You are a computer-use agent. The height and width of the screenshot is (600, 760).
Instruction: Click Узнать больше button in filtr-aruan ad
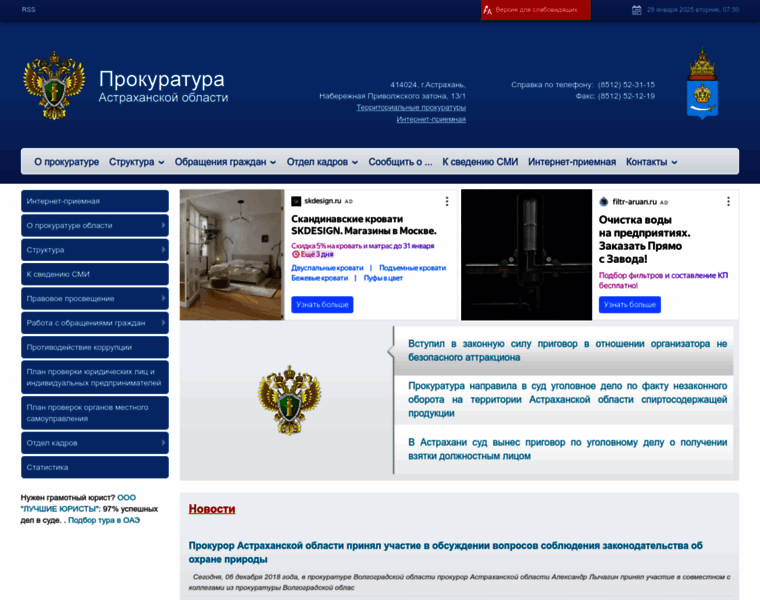[630, 305]
